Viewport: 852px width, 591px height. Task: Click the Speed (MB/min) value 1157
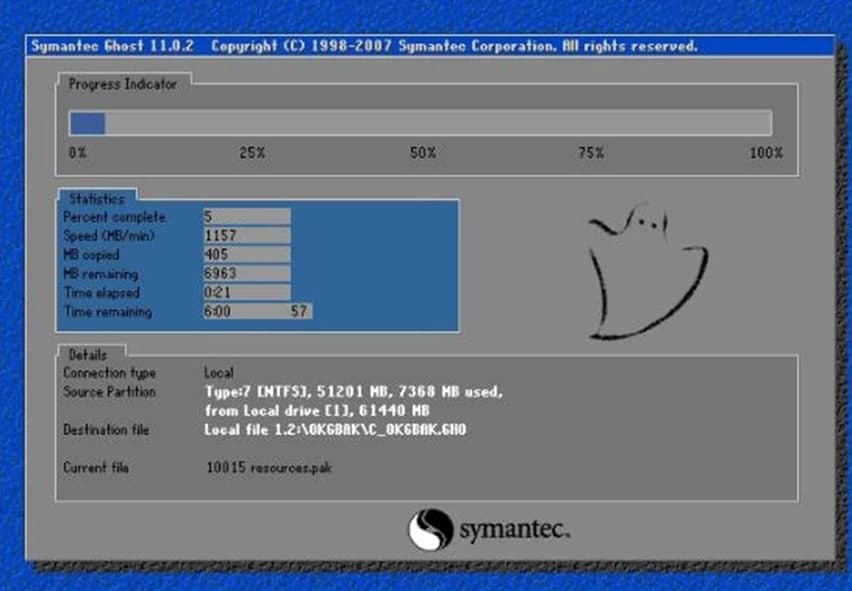click(x=246, y=236)
